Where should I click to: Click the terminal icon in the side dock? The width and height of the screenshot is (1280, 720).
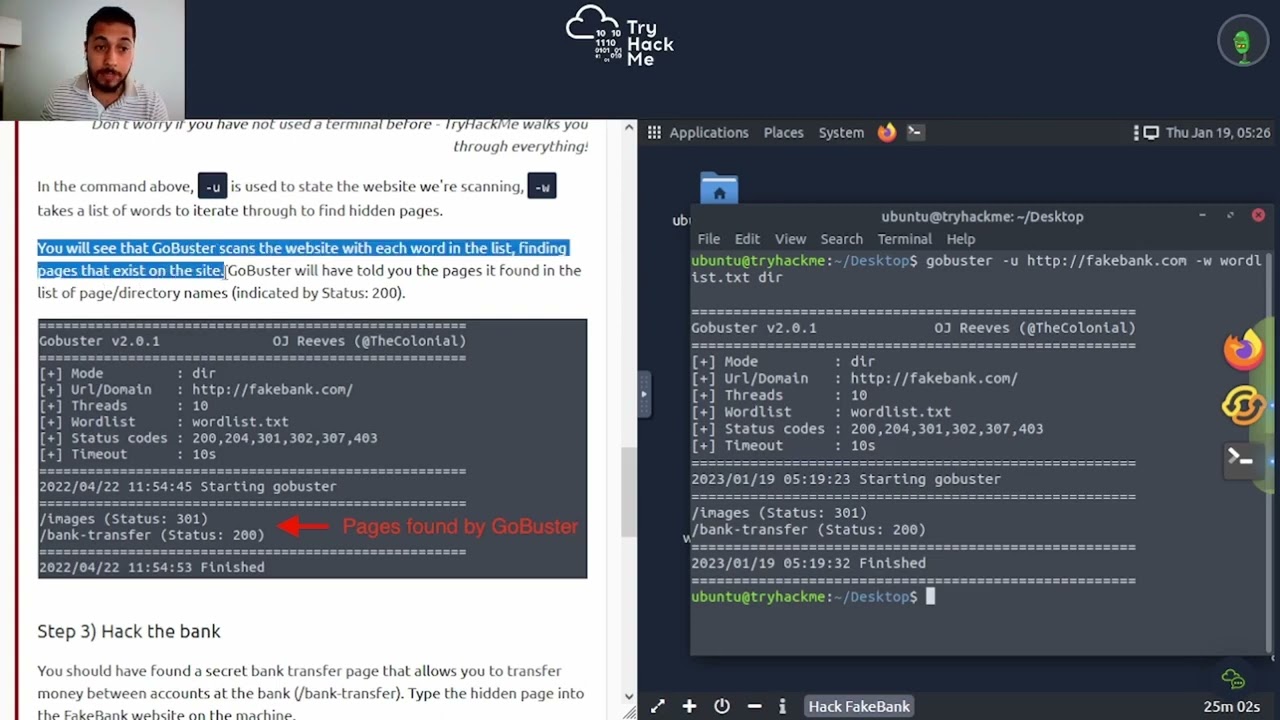pyautogui.click(x=1241, y=460)
